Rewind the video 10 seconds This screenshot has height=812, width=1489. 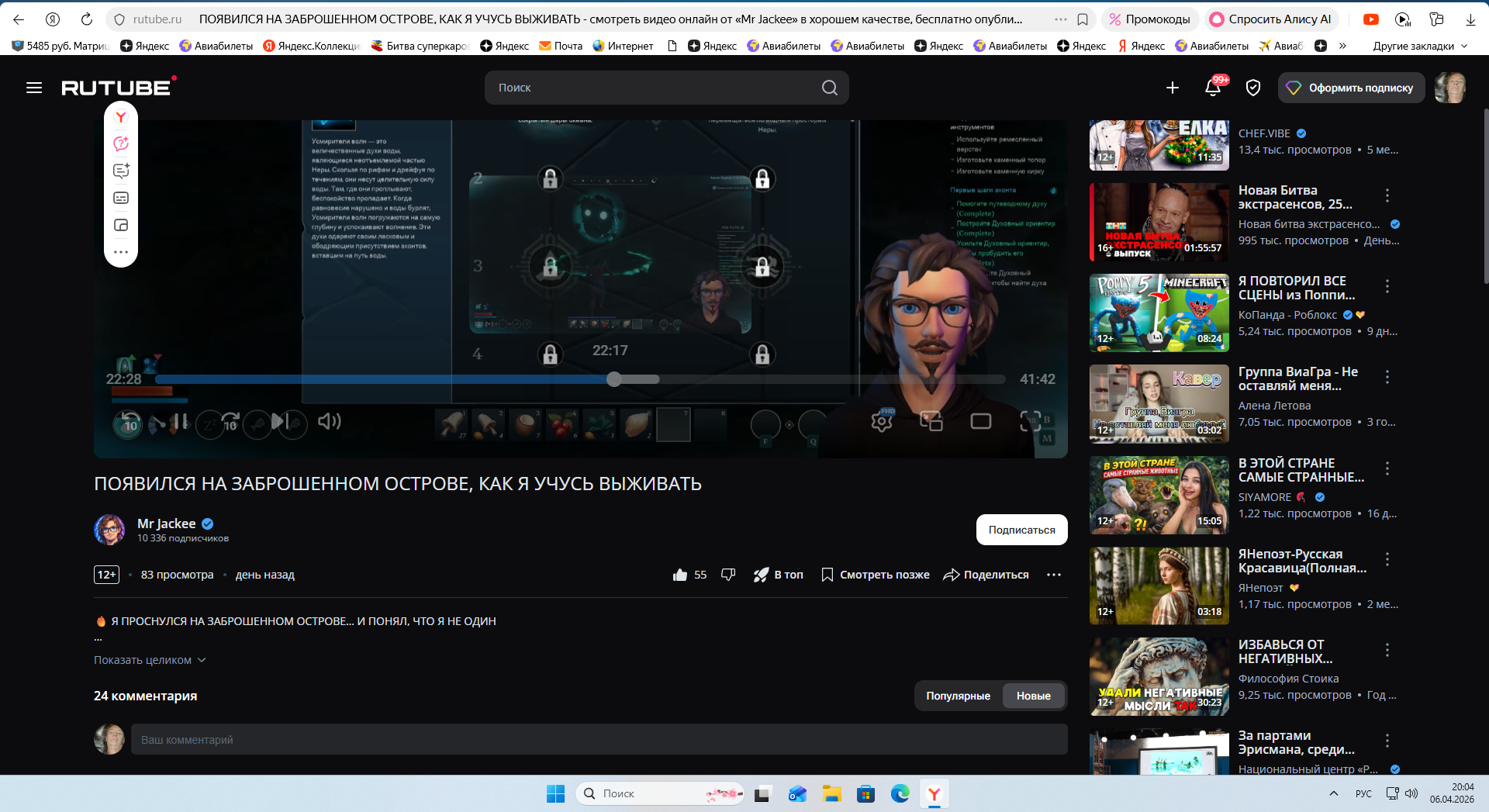click(x=129, y=423)
